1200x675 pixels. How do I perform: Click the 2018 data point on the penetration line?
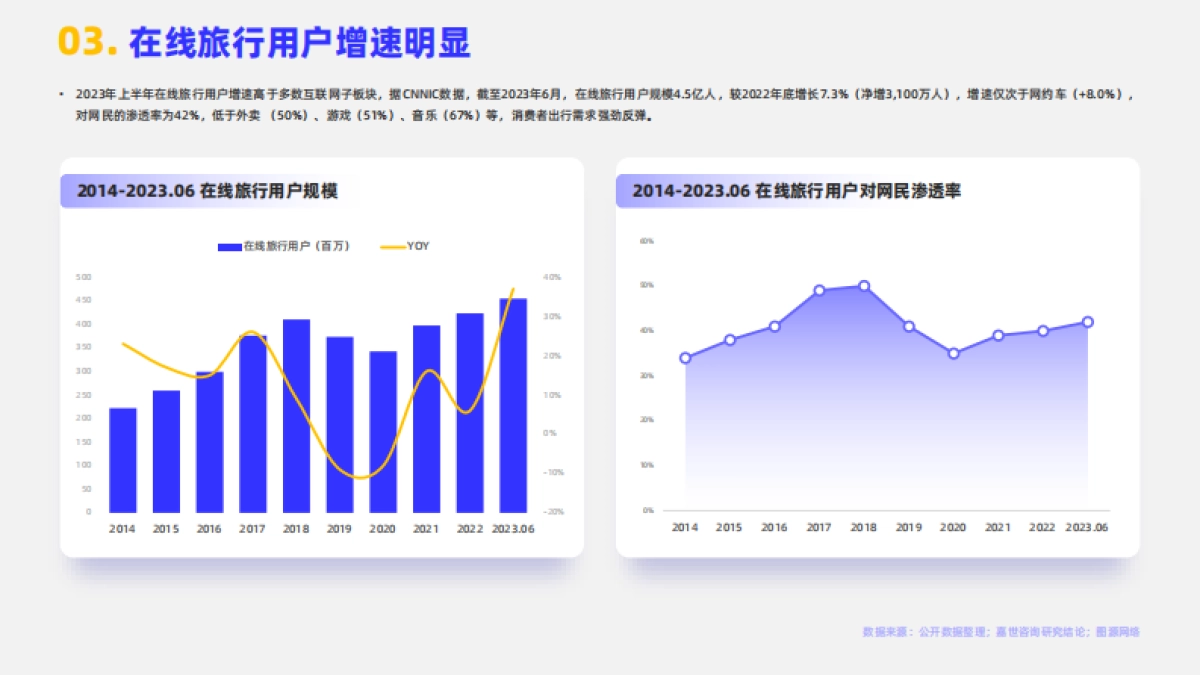[863, 285]
